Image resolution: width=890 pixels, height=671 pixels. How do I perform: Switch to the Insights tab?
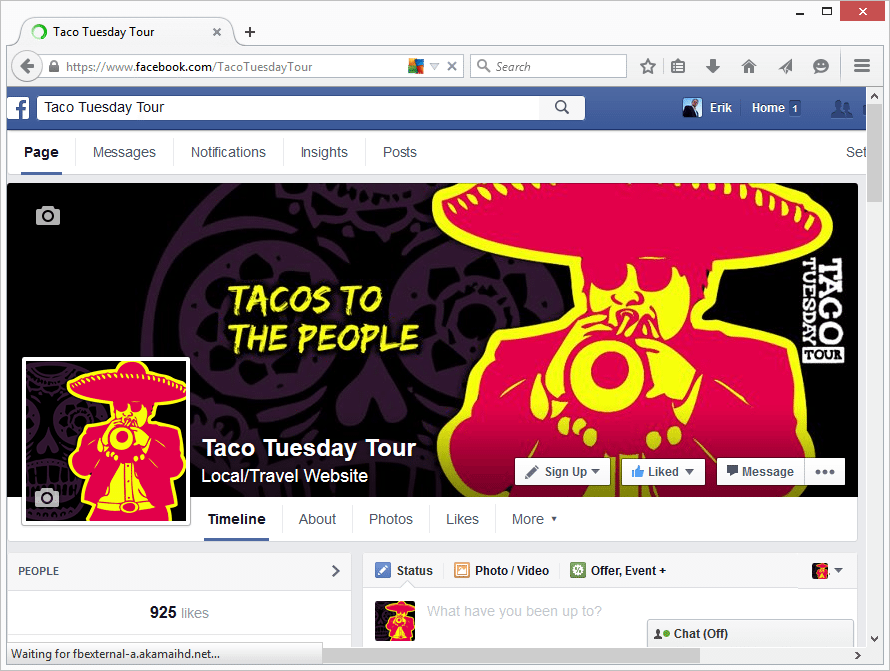[324, 152]
